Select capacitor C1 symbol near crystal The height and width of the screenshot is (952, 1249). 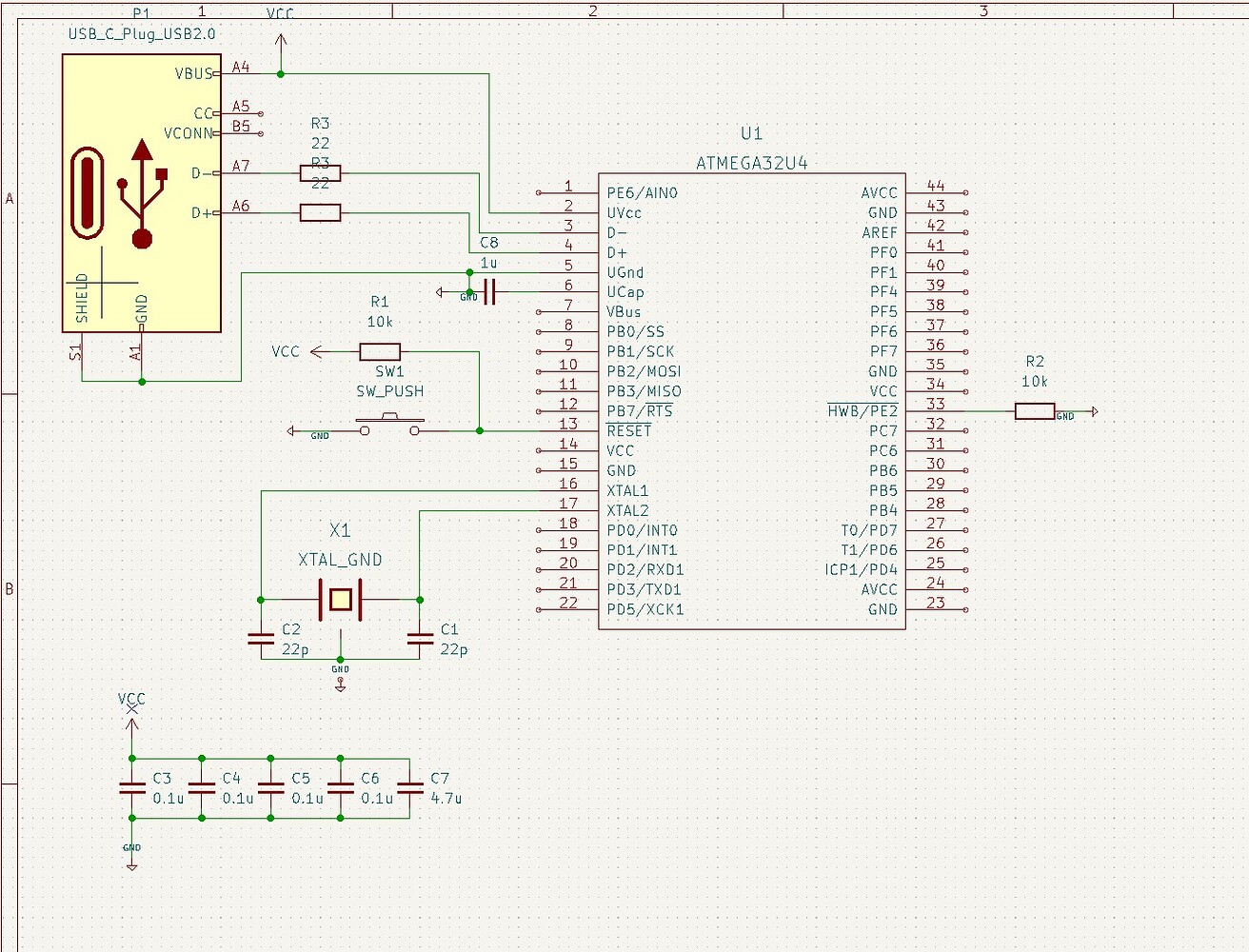click(420, 640)
